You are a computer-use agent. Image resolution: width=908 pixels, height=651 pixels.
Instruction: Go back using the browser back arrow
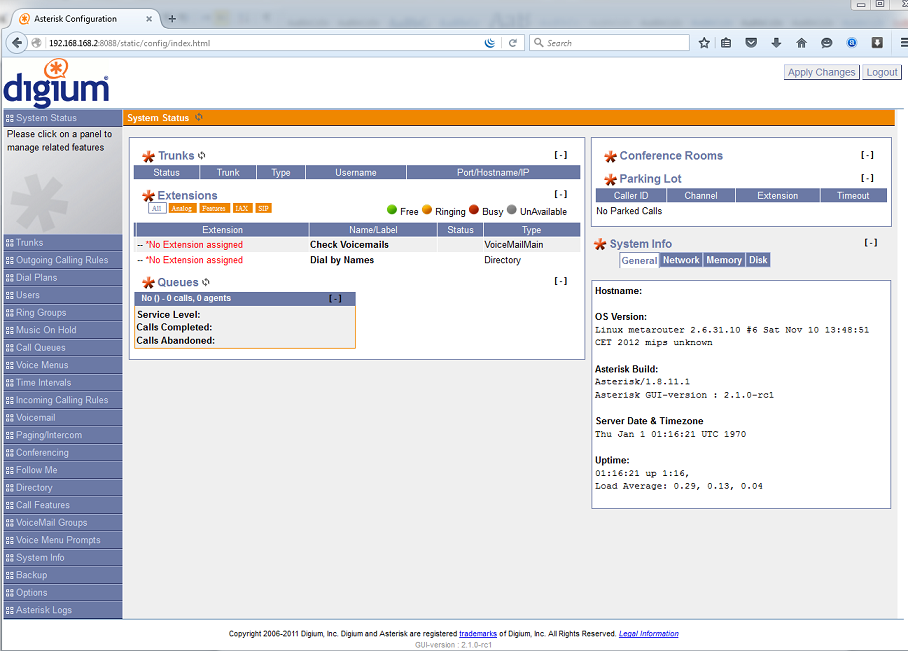coord(17,43)
